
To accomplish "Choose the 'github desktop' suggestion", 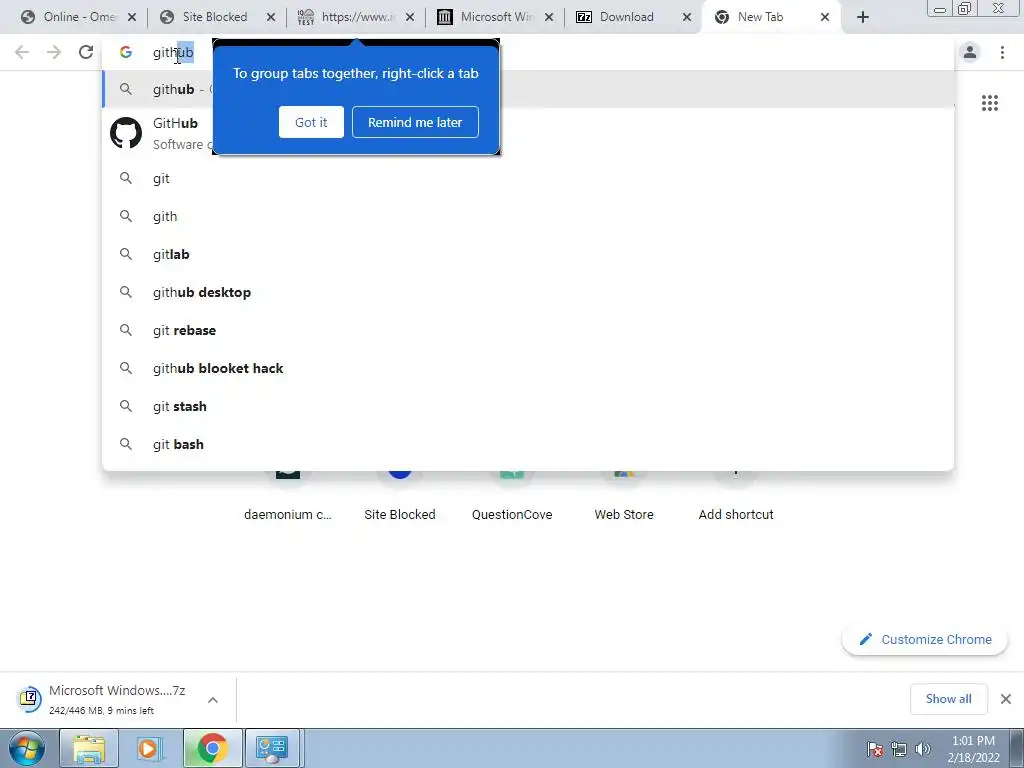I will 528,292.
